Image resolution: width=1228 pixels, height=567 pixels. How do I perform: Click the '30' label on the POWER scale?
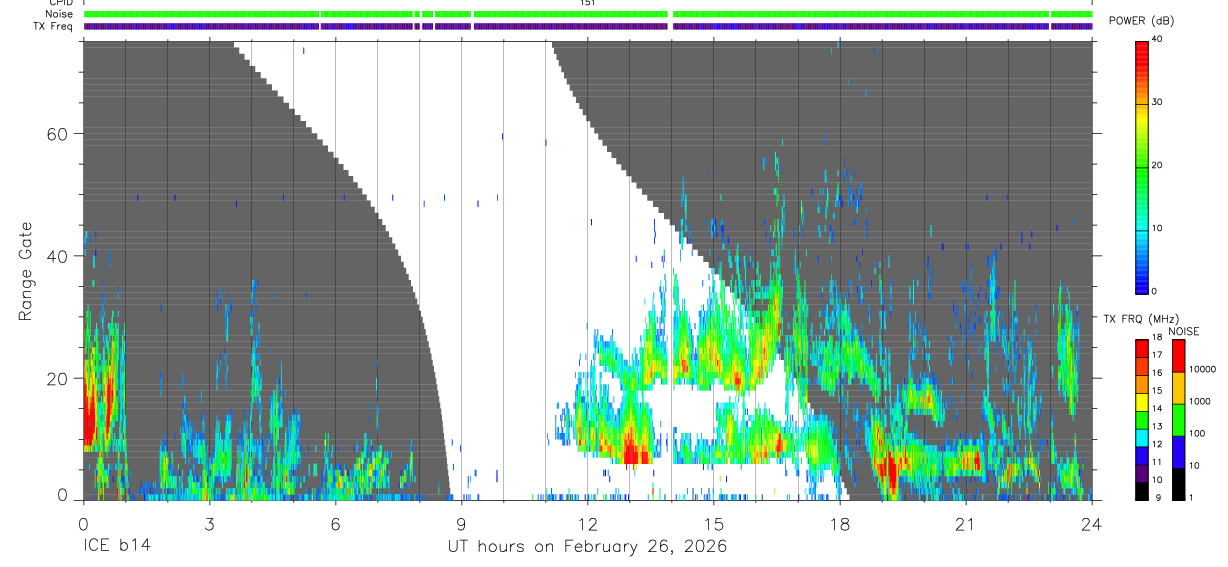tap(1157, 102)
